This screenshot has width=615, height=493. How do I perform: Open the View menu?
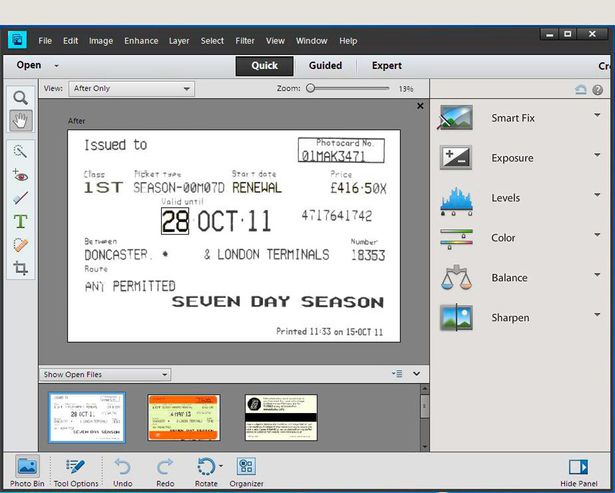click(x=275, y=41)
